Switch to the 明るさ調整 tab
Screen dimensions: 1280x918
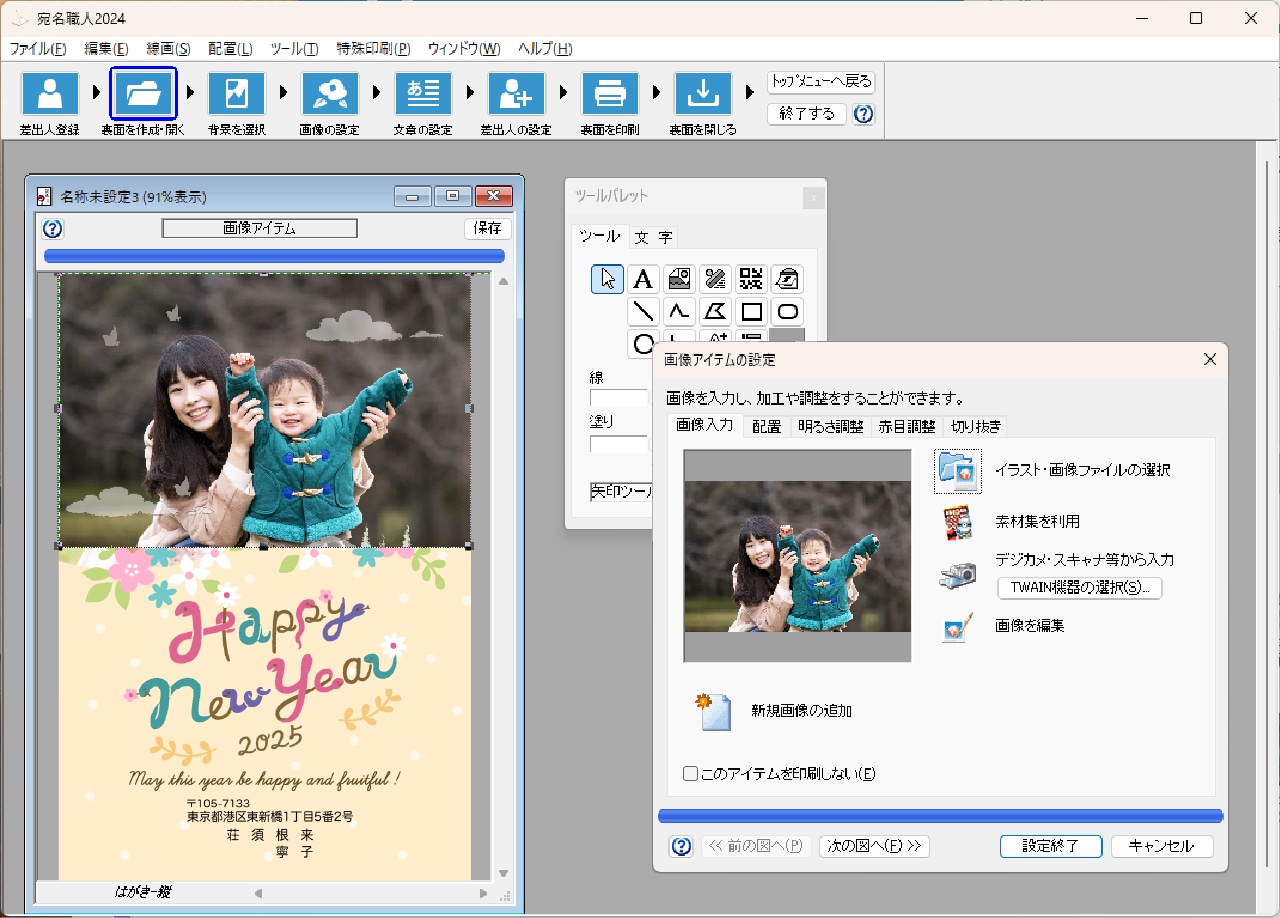[831, 426]
